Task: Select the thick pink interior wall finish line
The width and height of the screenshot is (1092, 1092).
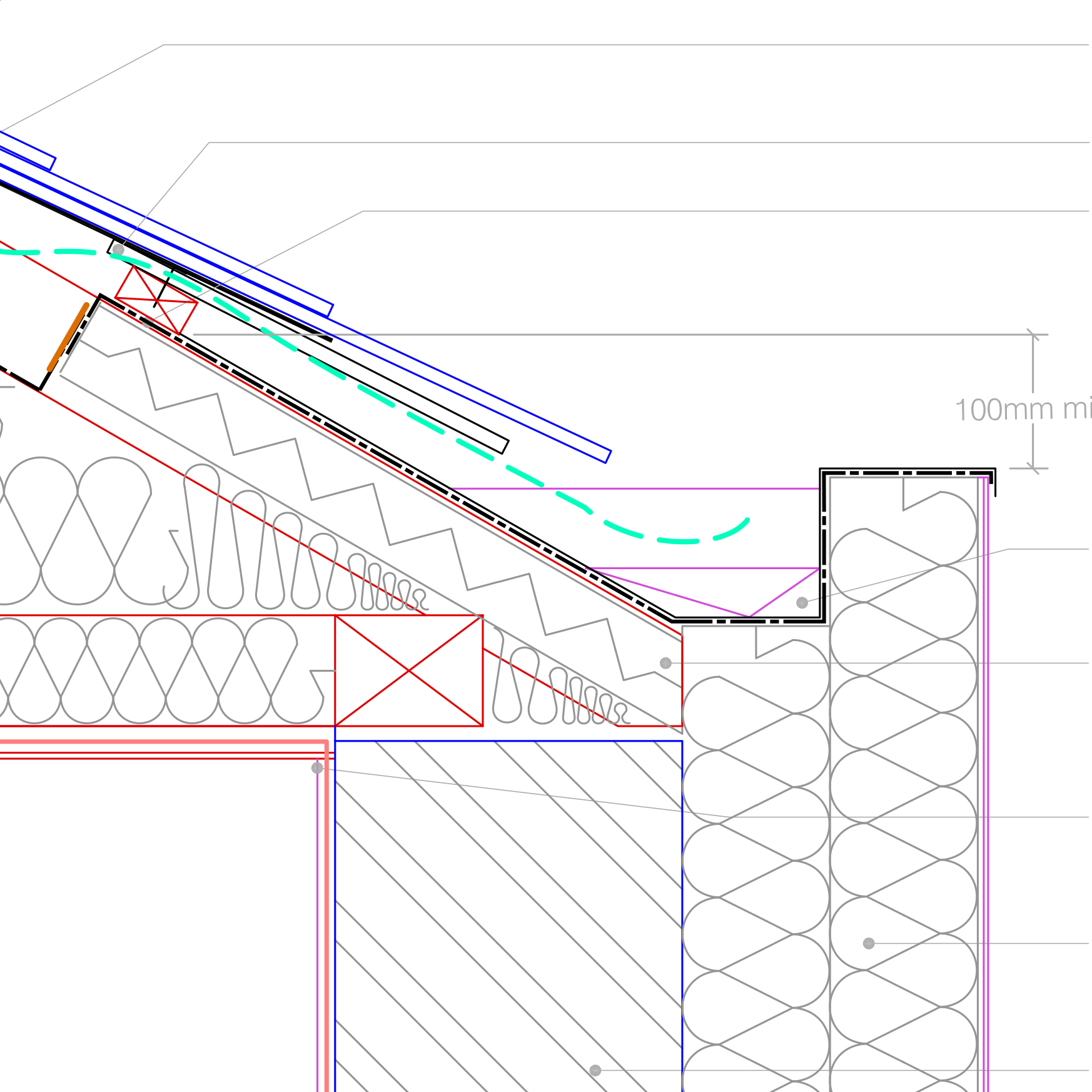Action: click(x=326, y=907)
